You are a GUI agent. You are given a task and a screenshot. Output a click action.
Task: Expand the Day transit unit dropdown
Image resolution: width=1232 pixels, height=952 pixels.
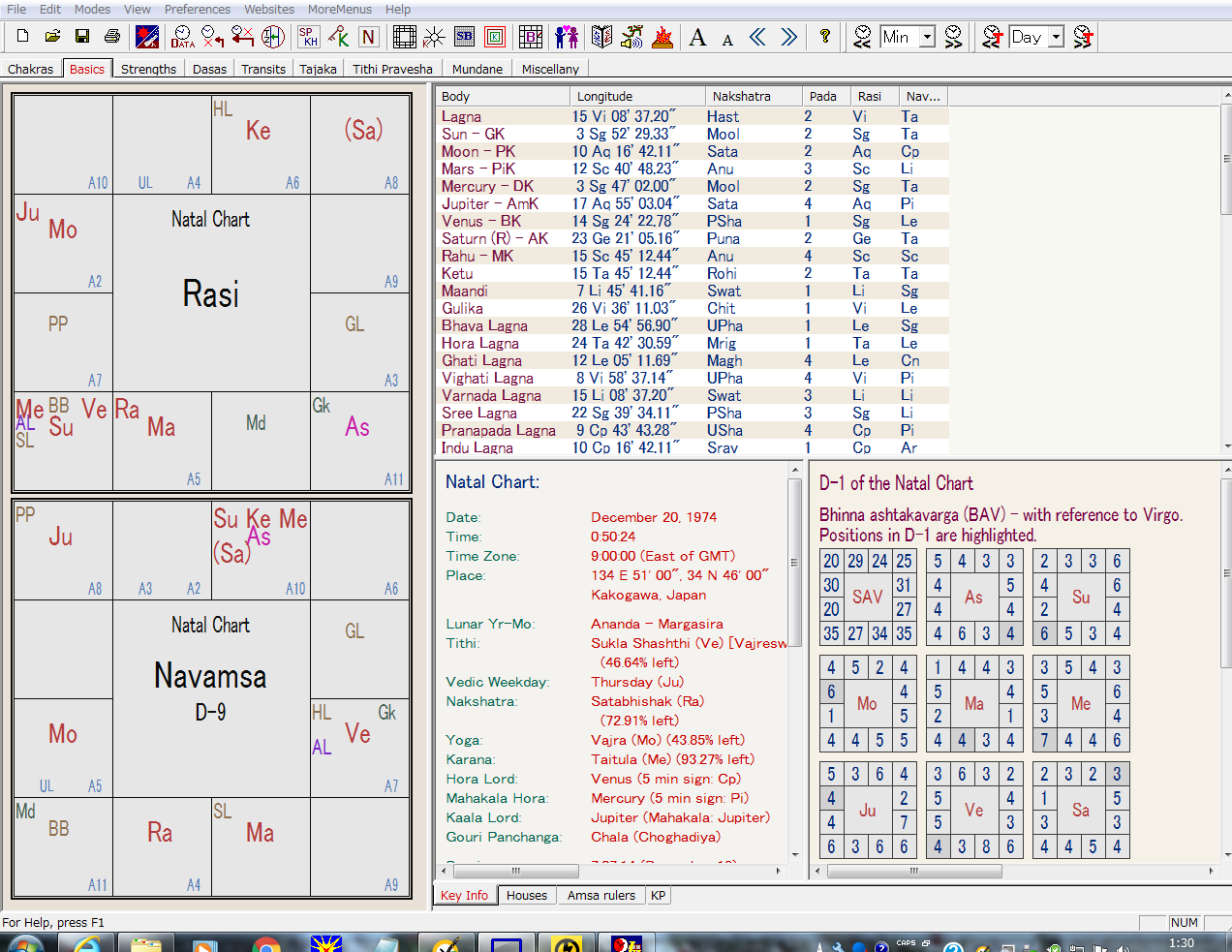[x=1056, y=37]
